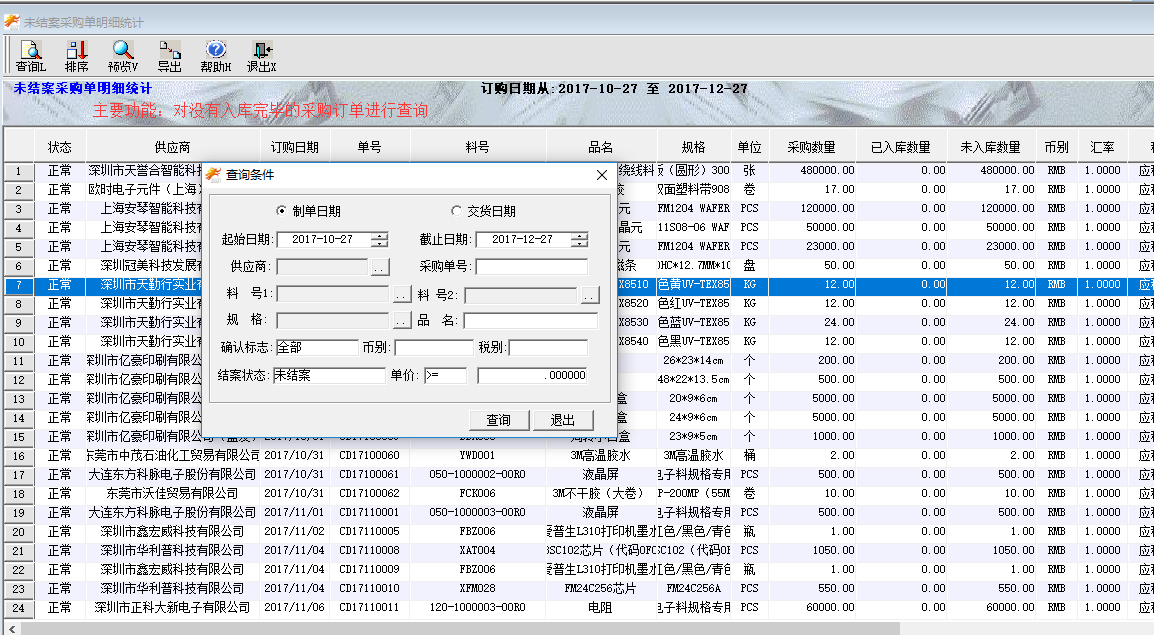Open 预览V print preview
The width and height of the screenshot is (1154, 635).
[x=122, y=56]
